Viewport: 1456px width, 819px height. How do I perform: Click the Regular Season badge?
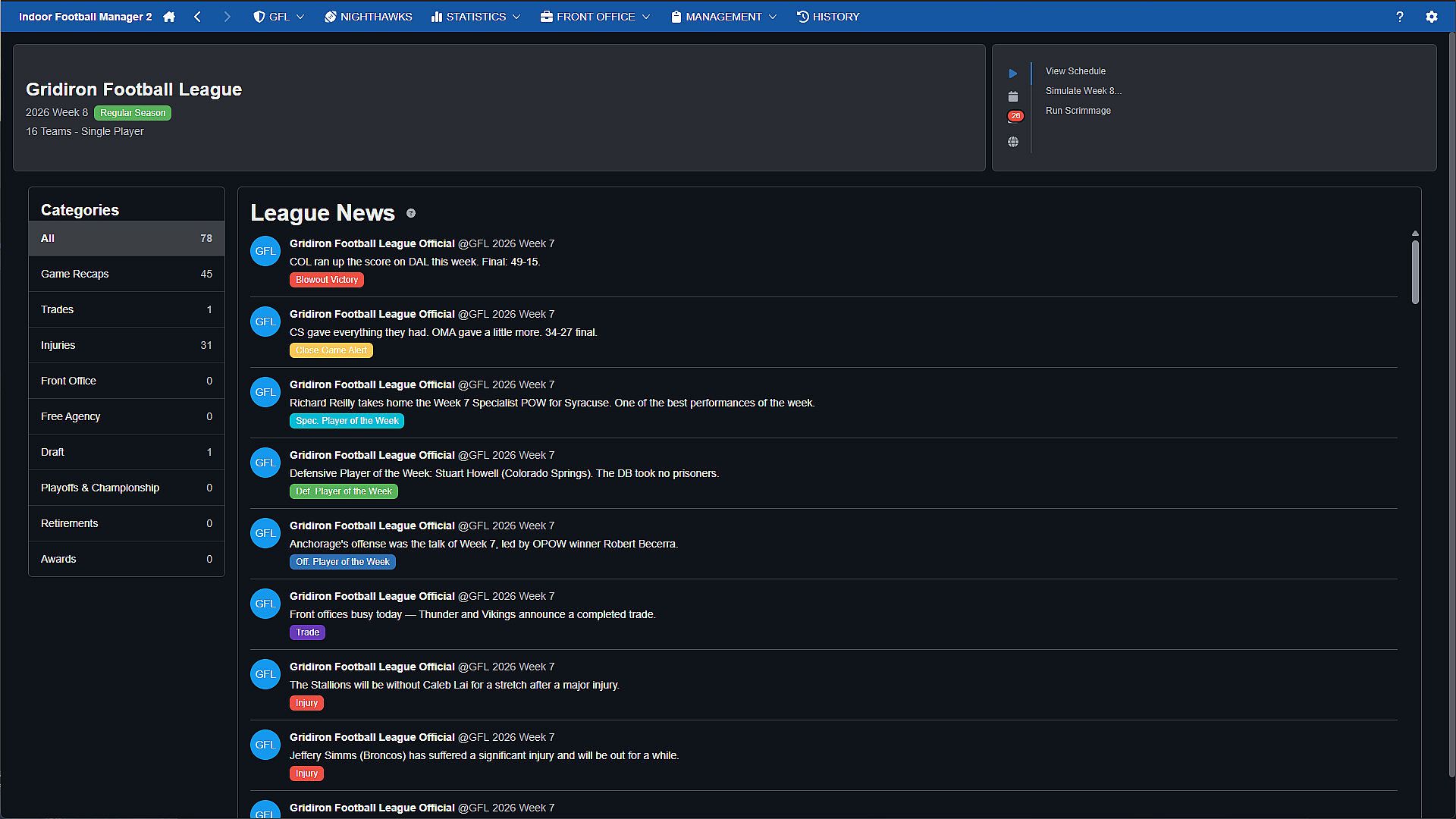tap(133, 113)
